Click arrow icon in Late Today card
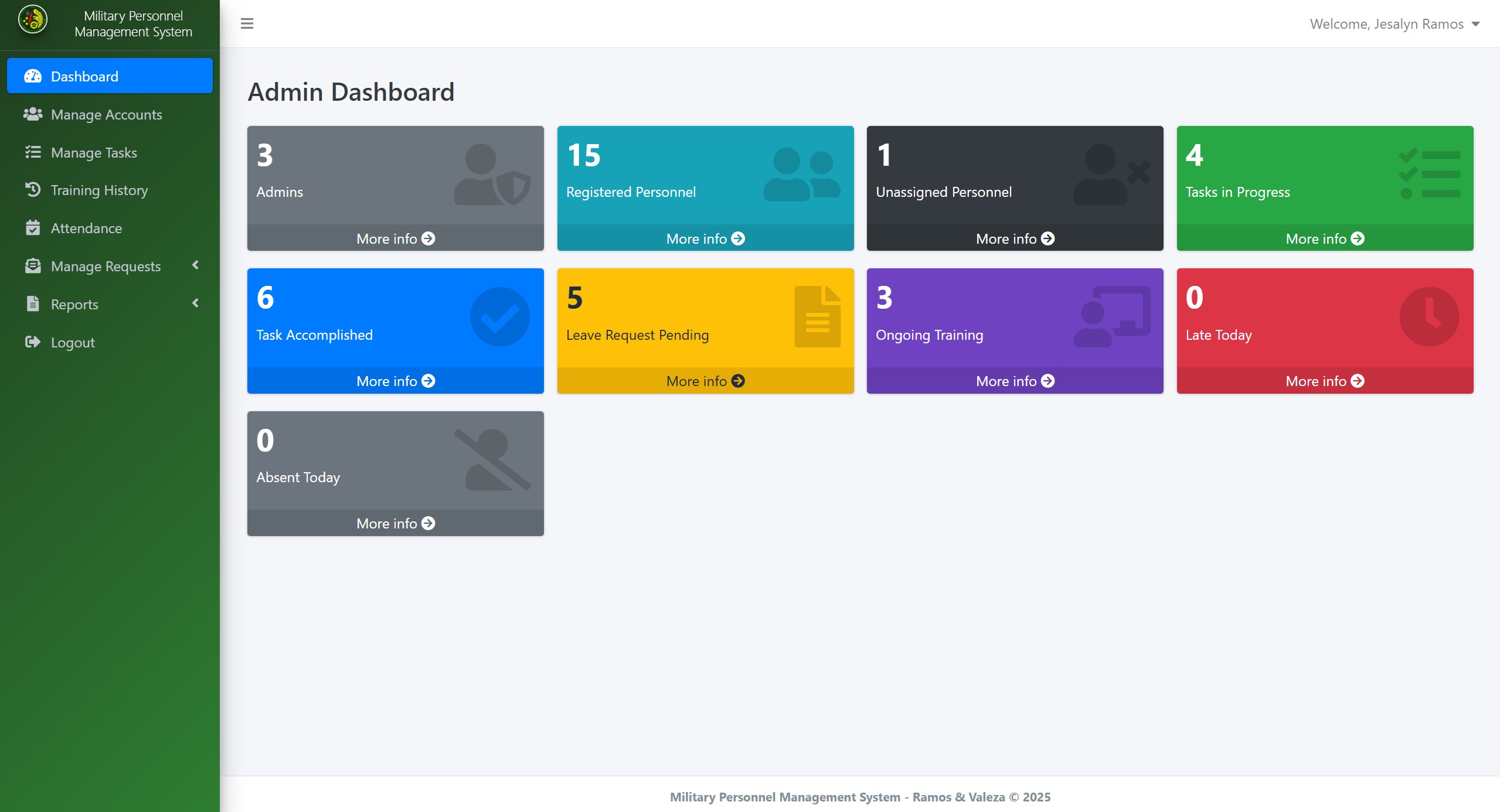Viewport: 1500px width, 812px height. (1358, 381)
